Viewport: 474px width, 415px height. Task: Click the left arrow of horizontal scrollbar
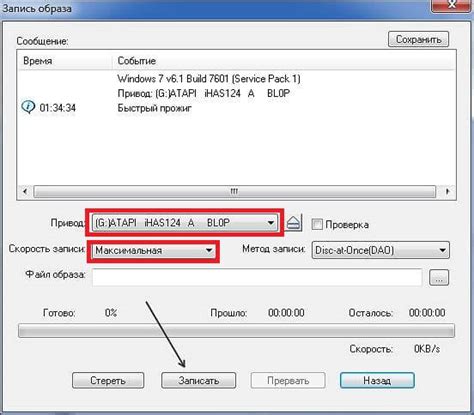[x=25, y=191]
